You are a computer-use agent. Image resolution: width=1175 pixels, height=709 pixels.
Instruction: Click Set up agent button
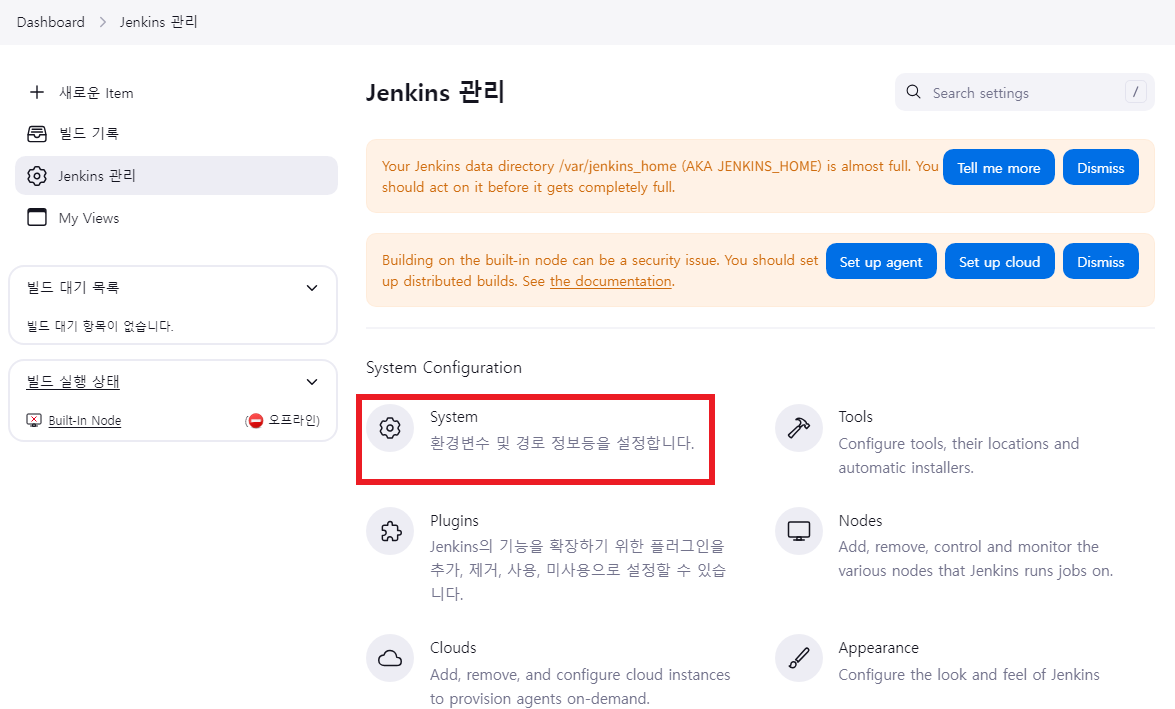(x=881, y=261)
